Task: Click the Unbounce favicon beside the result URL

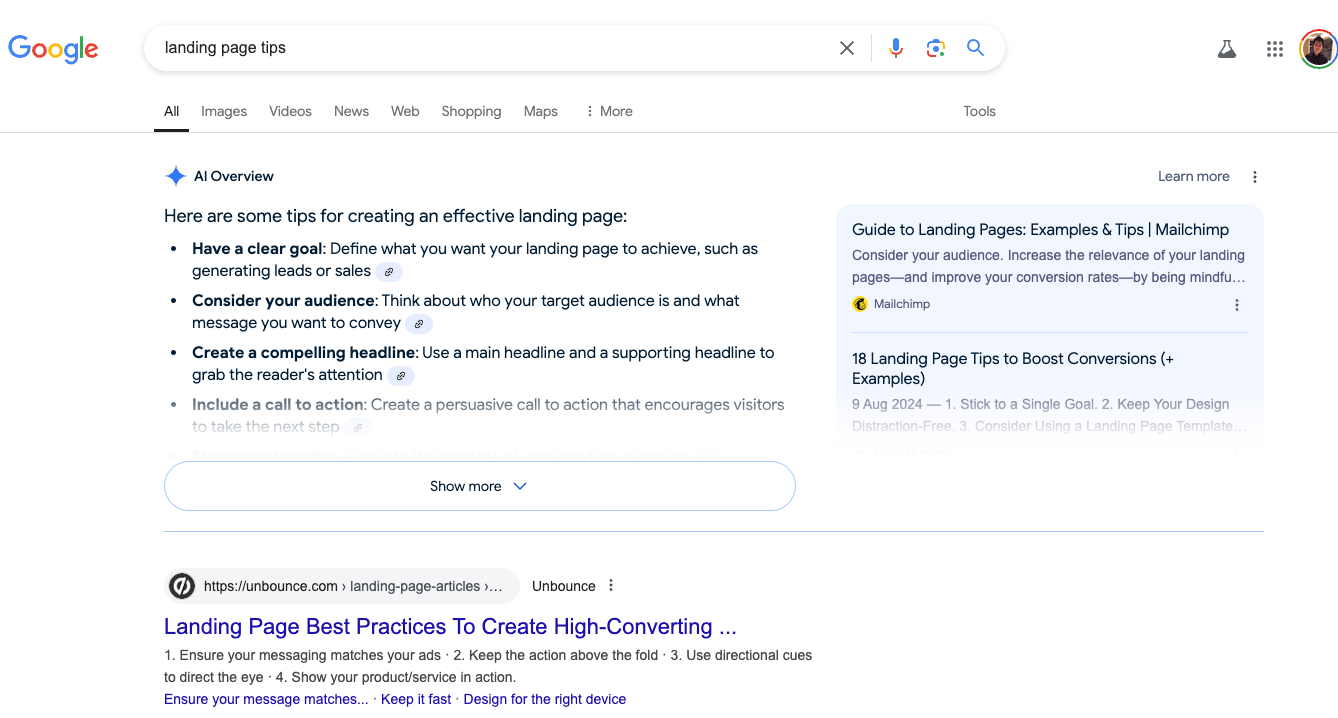Action: (x=181, y=585)
